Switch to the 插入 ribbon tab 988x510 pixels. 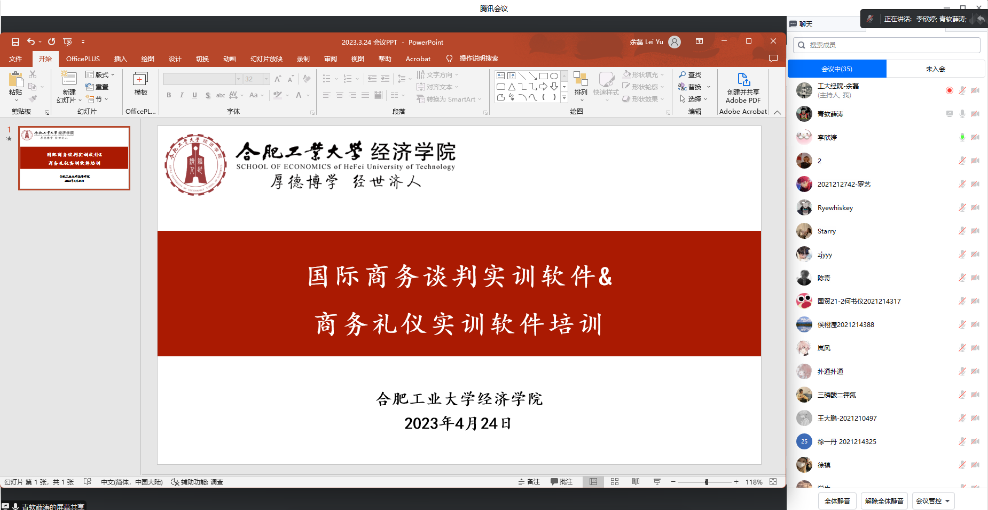pyautogui.click(x=120, y=59)
